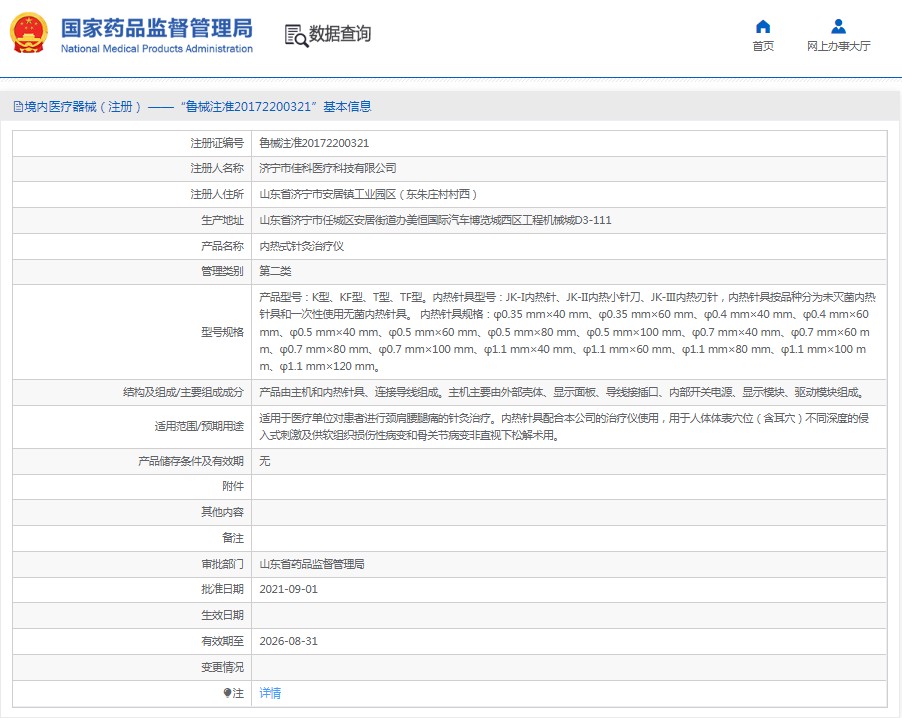The width and height of the screenshot is (902, 718).
Task: Click the 首页 text link
Action: [x=763, y=46]
